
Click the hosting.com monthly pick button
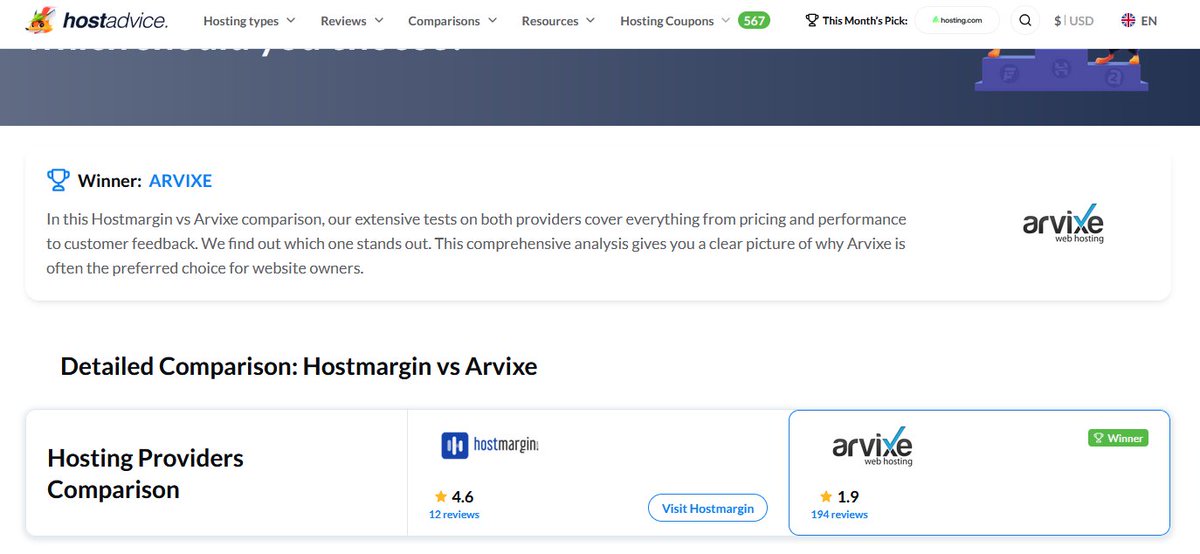tap(957, 20)
